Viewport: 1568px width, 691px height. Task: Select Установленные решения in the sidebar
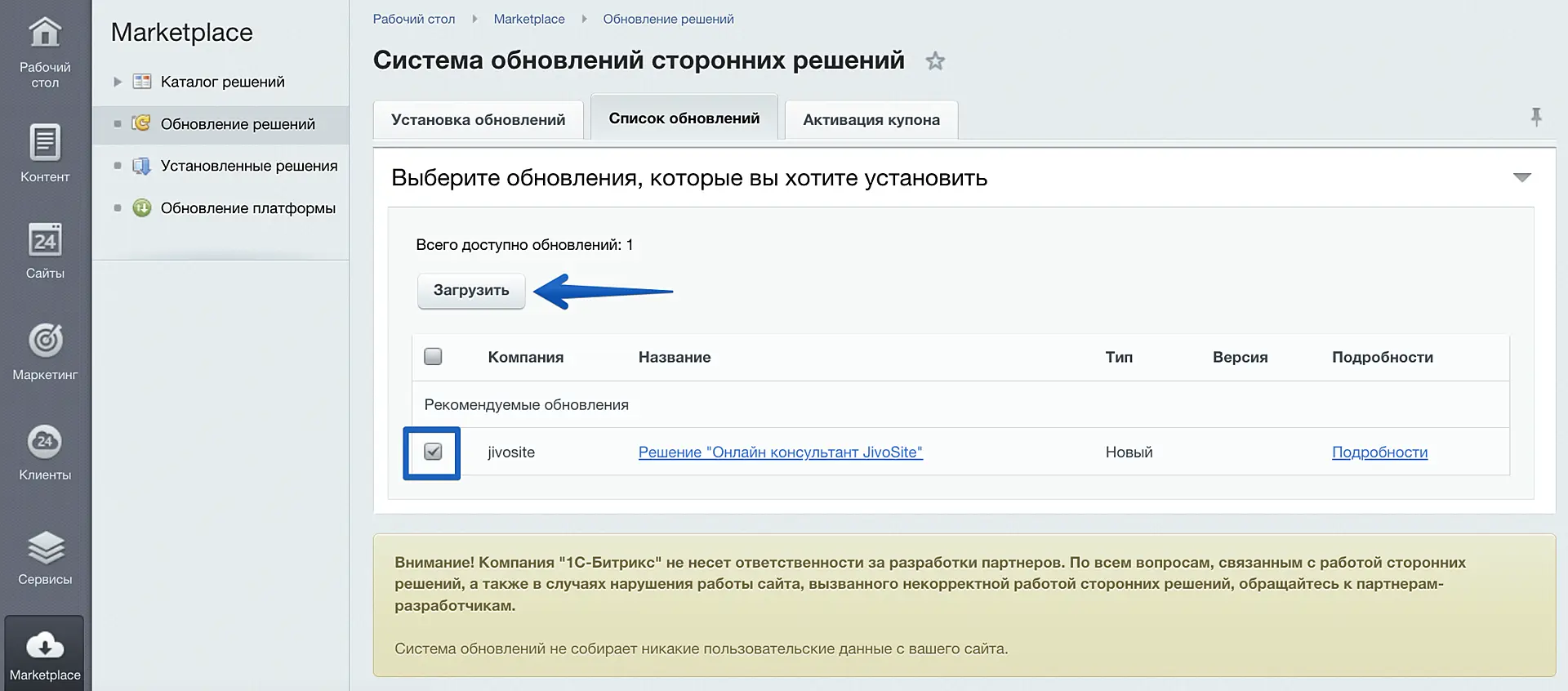[248, 166]
